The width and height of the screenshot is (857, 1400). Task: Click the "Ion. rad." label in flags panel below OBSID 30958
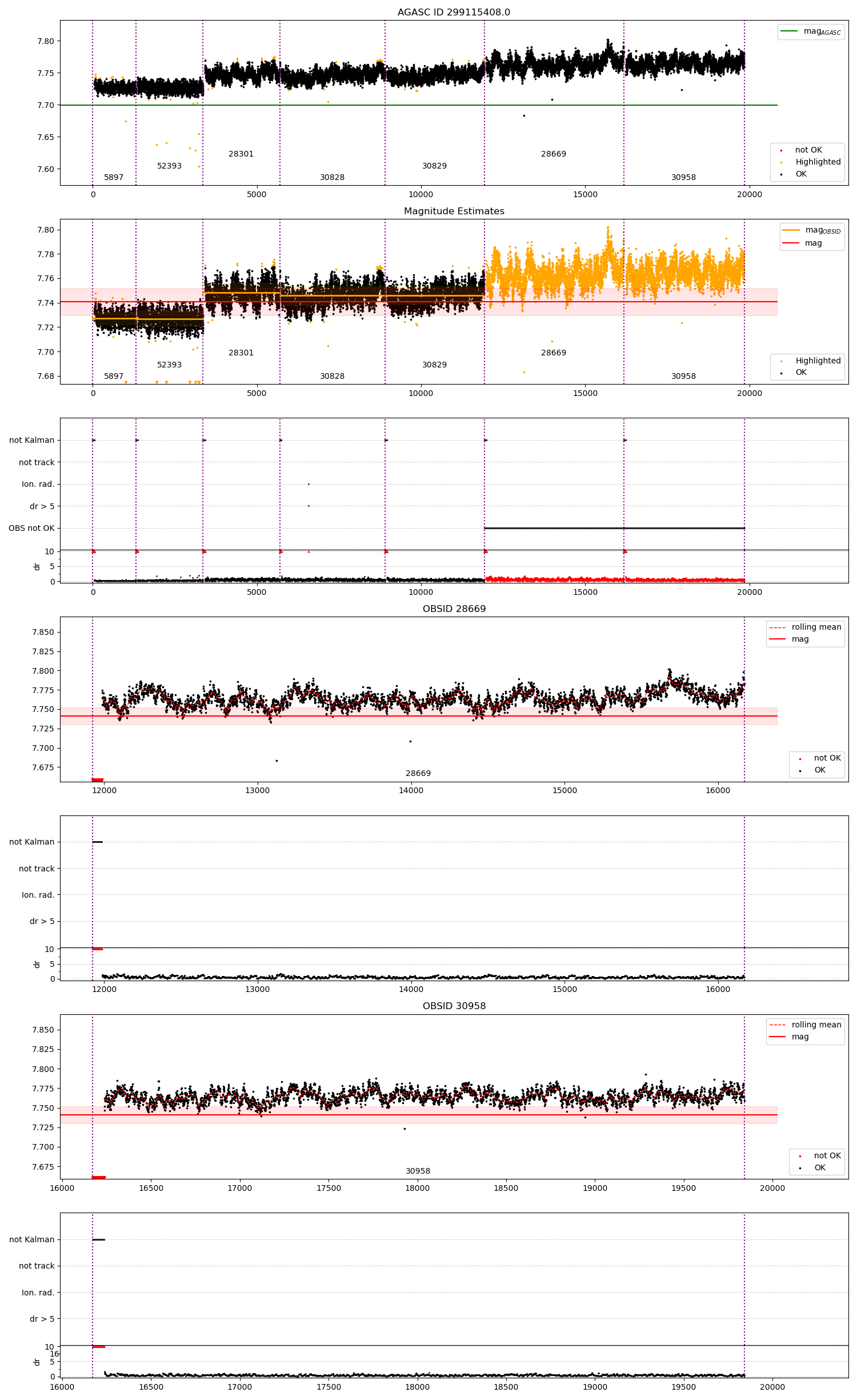(x=38, y=1293)
